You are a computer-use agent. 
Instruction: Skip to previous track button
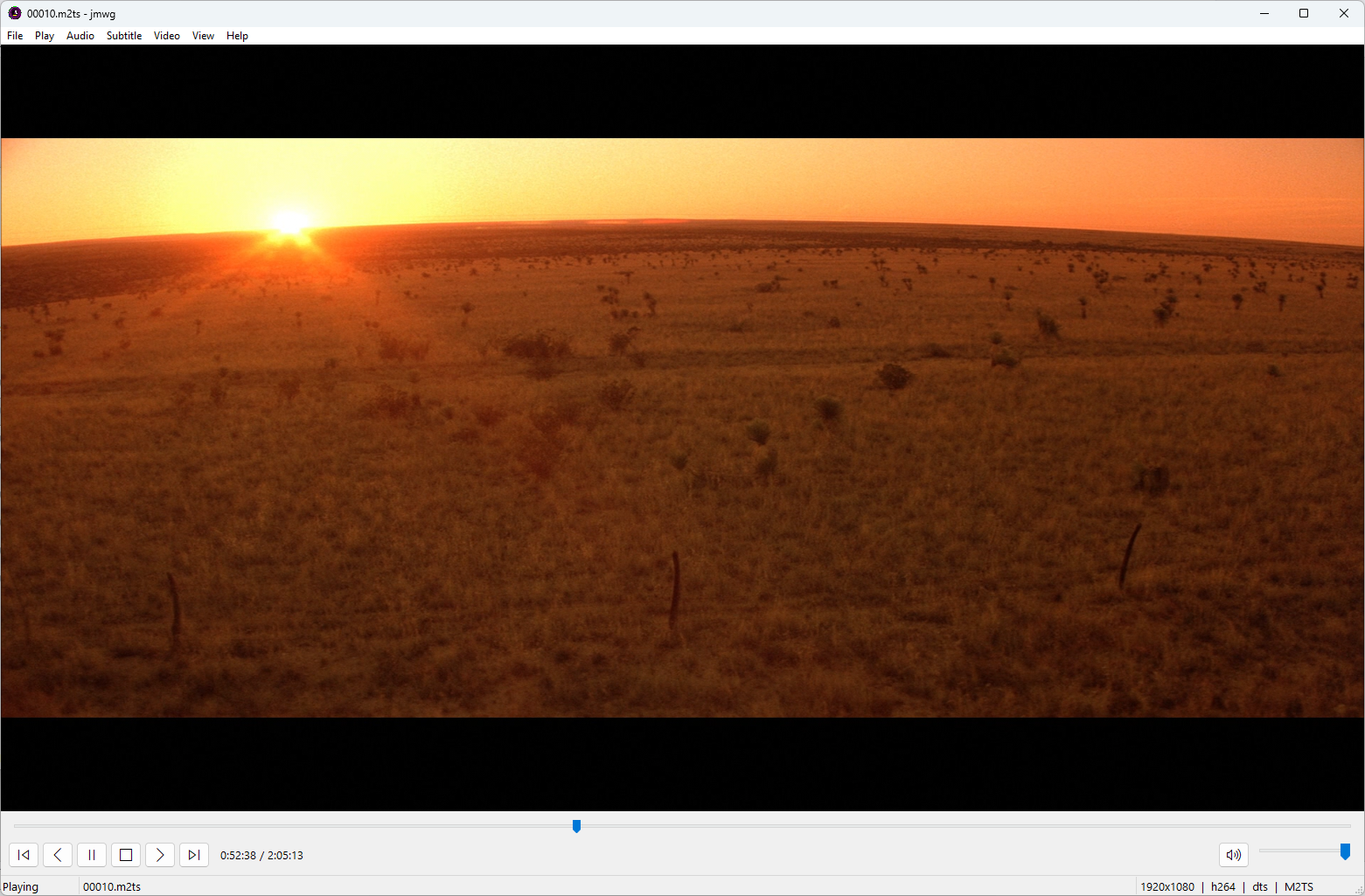coord(24,855)
